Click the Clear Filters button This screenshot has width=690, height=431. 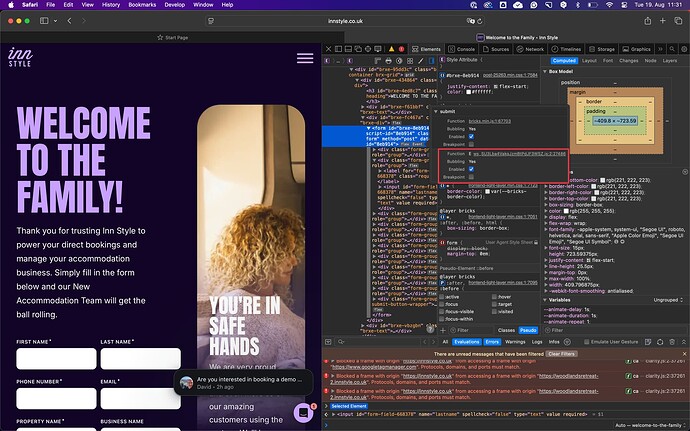pyautogui.click(x=562, y=354)
